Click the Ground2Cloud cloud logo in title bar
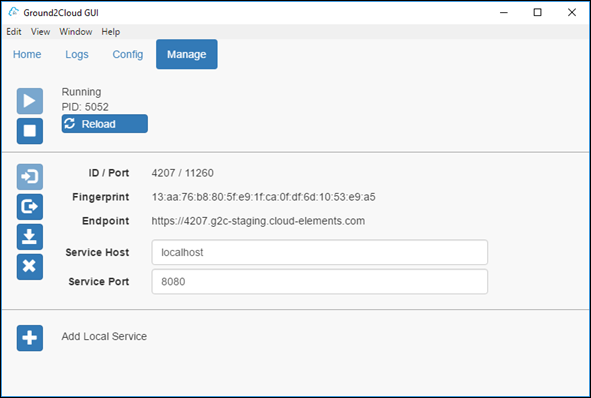The height and width of the screenshot is (398, 591). [13, 12]
